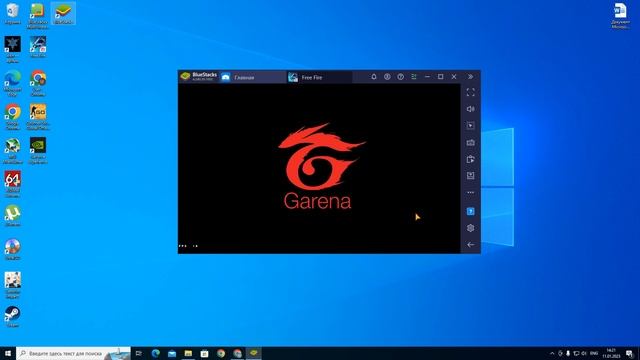Select the GeForce Experience desktop shortcut
640x360 pixels.
pyautogui.click(x=38, y=151)
